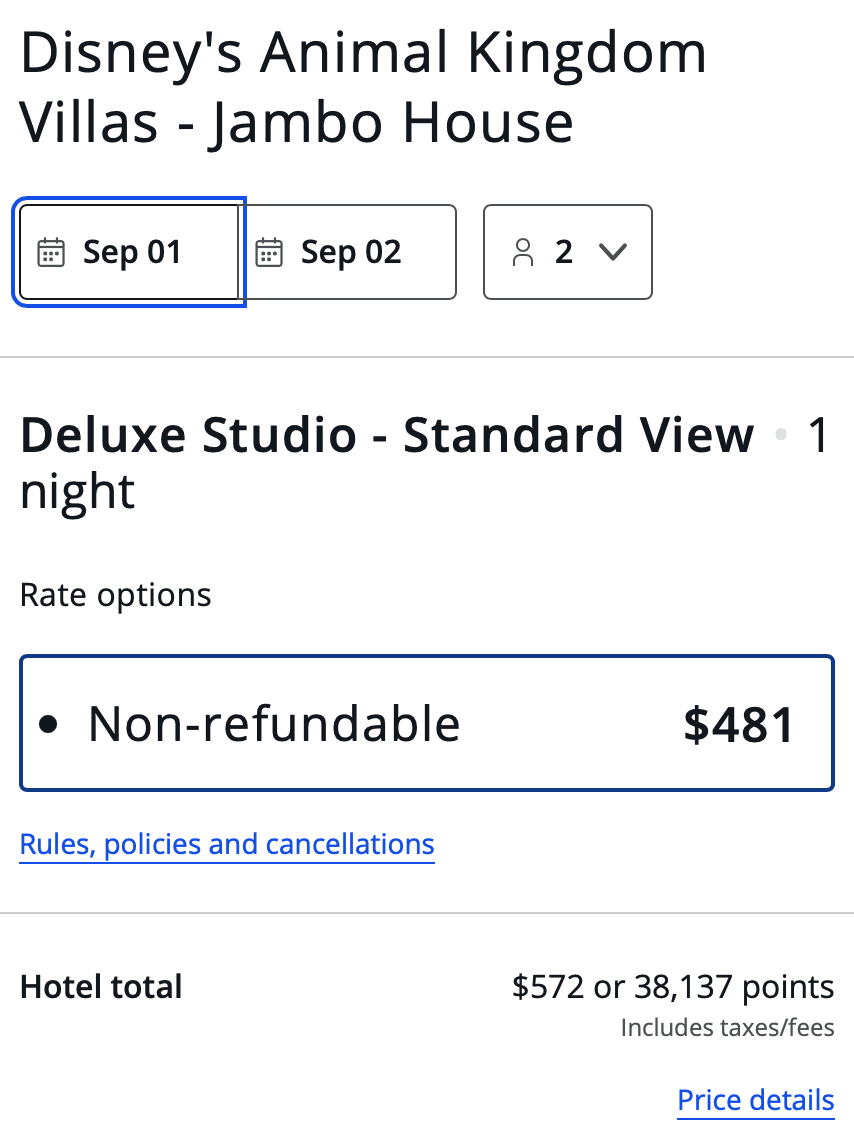Open the Price details link
The width and height of the screenshot is (854, 1128).
[755, 1100]
